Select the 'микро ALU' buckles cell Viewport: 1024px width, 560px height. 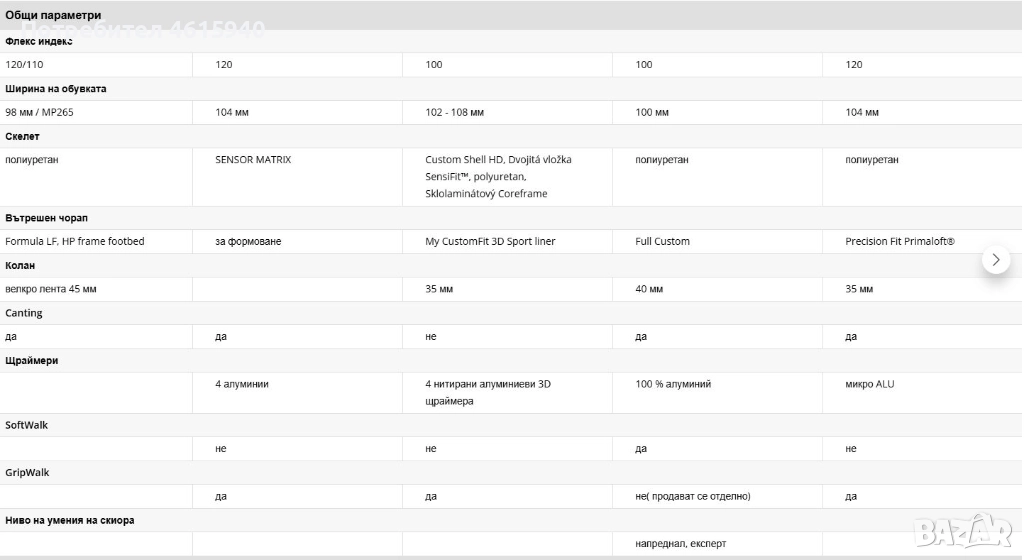[x=870, y=384]
